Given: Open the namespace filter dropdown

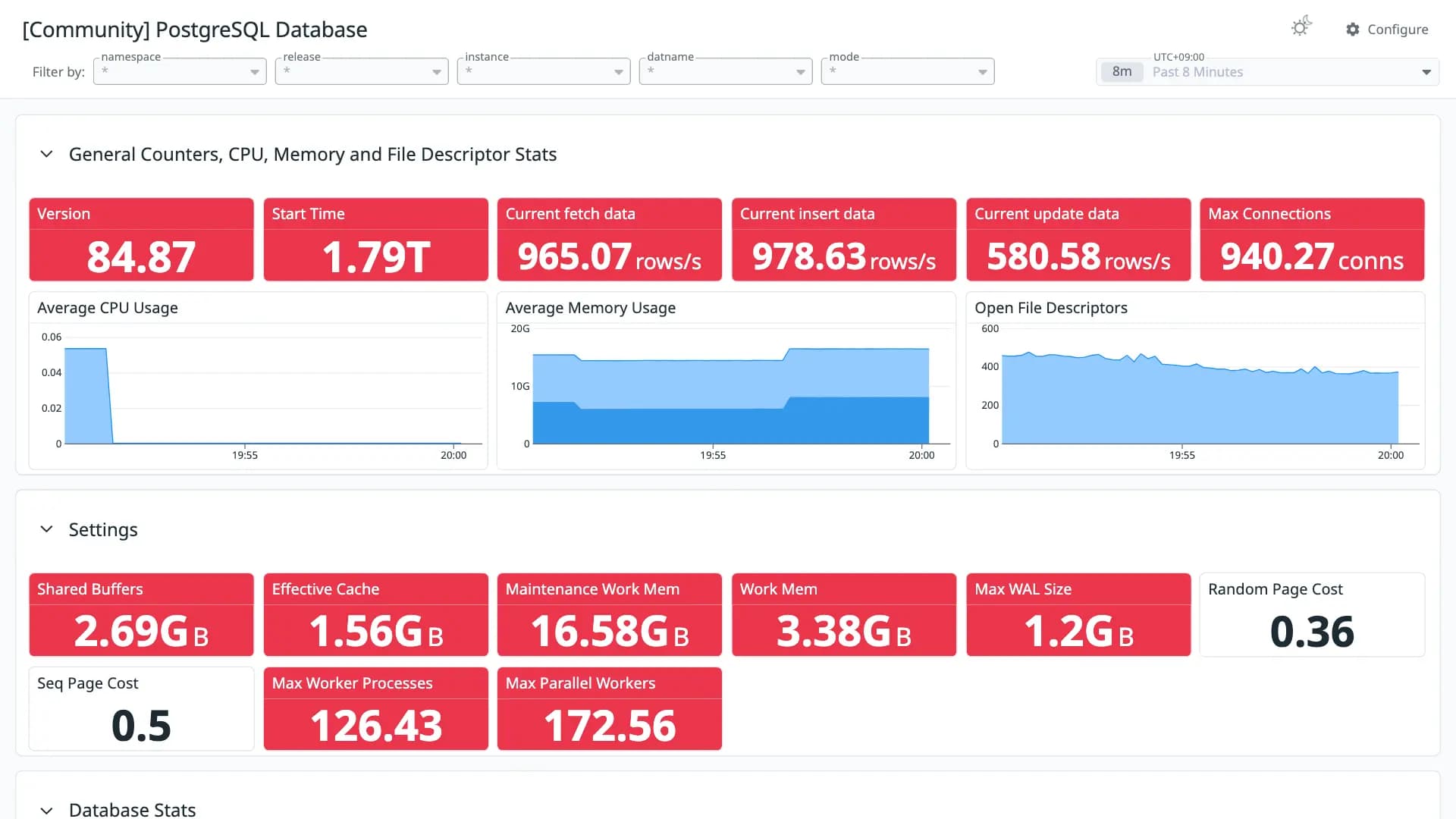Looking at the screenshot, I should point(180,71).
